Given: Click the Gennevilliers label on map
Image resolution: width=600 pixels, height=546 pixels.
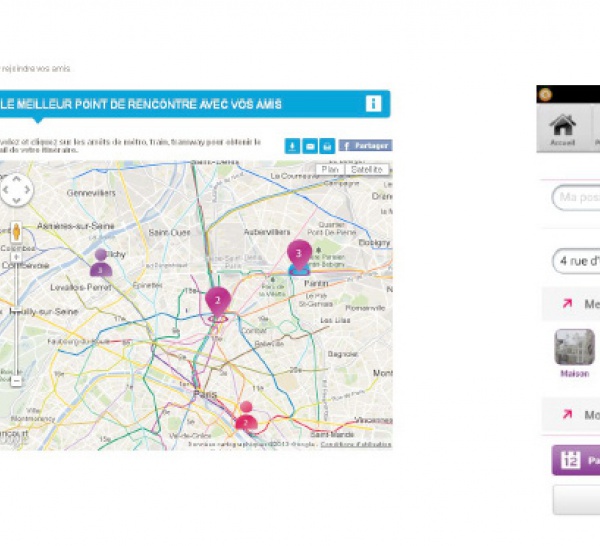Looking at the screenshot, I should (91, 193).
